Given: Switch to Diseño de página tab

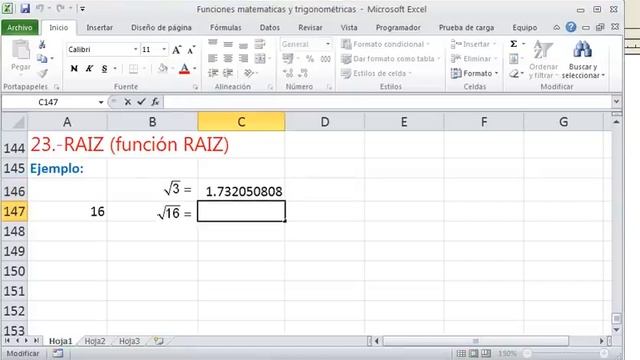Looking at the screenshot, I should pos(161,27).
